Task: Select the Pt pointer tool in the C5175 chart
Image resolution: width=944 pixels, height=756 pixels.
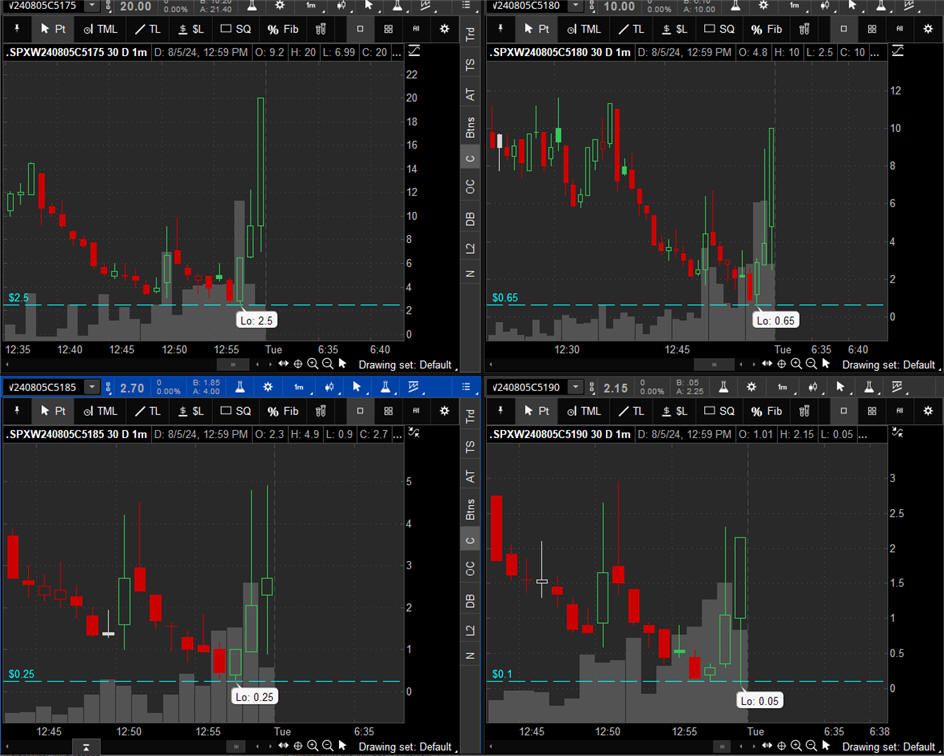Action: pos(52,29)
